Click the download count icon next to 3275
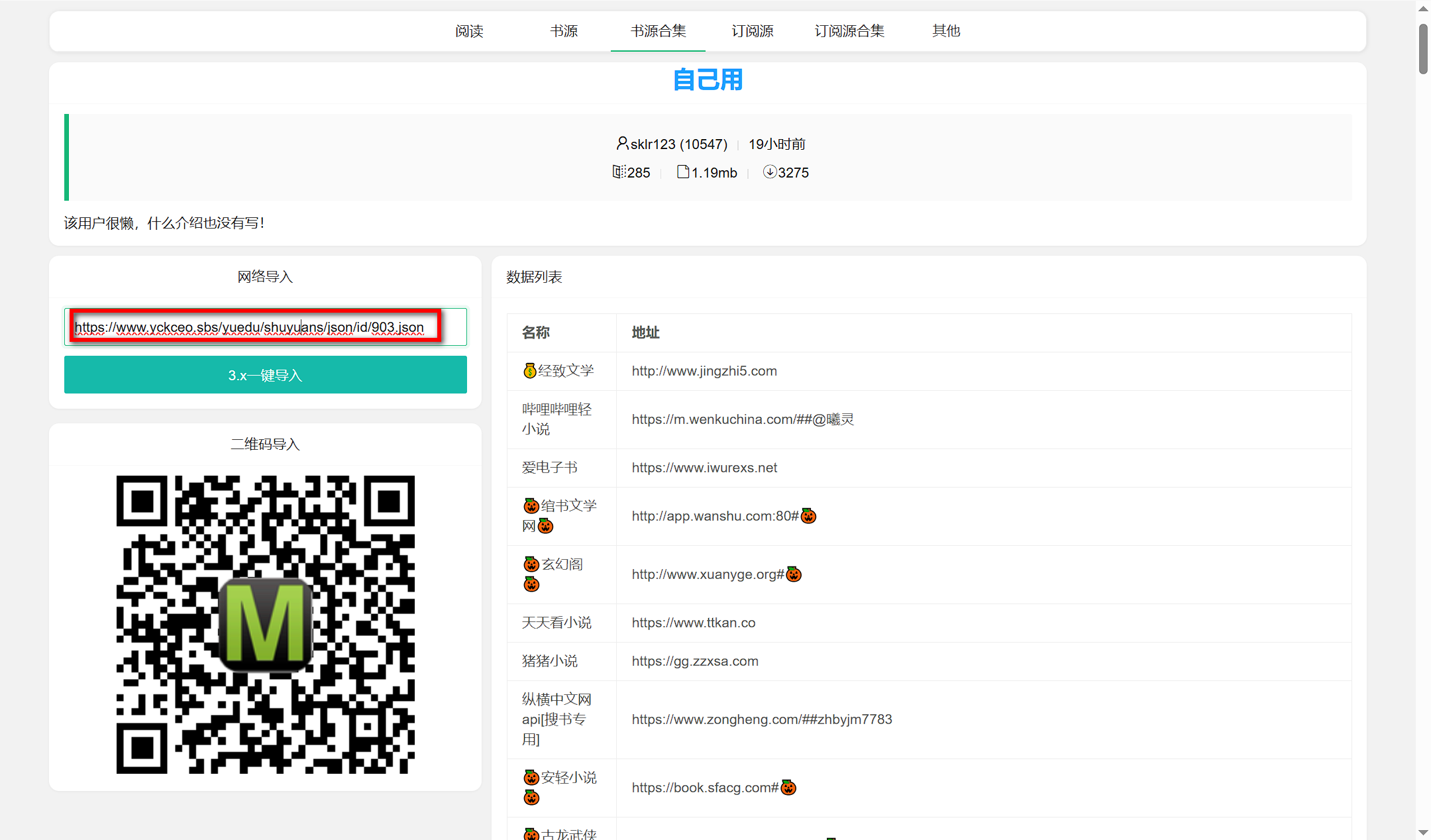Image resolution: width=1431 pixels, height=840 pixels. pyautogui.click(x=770, y=172)
